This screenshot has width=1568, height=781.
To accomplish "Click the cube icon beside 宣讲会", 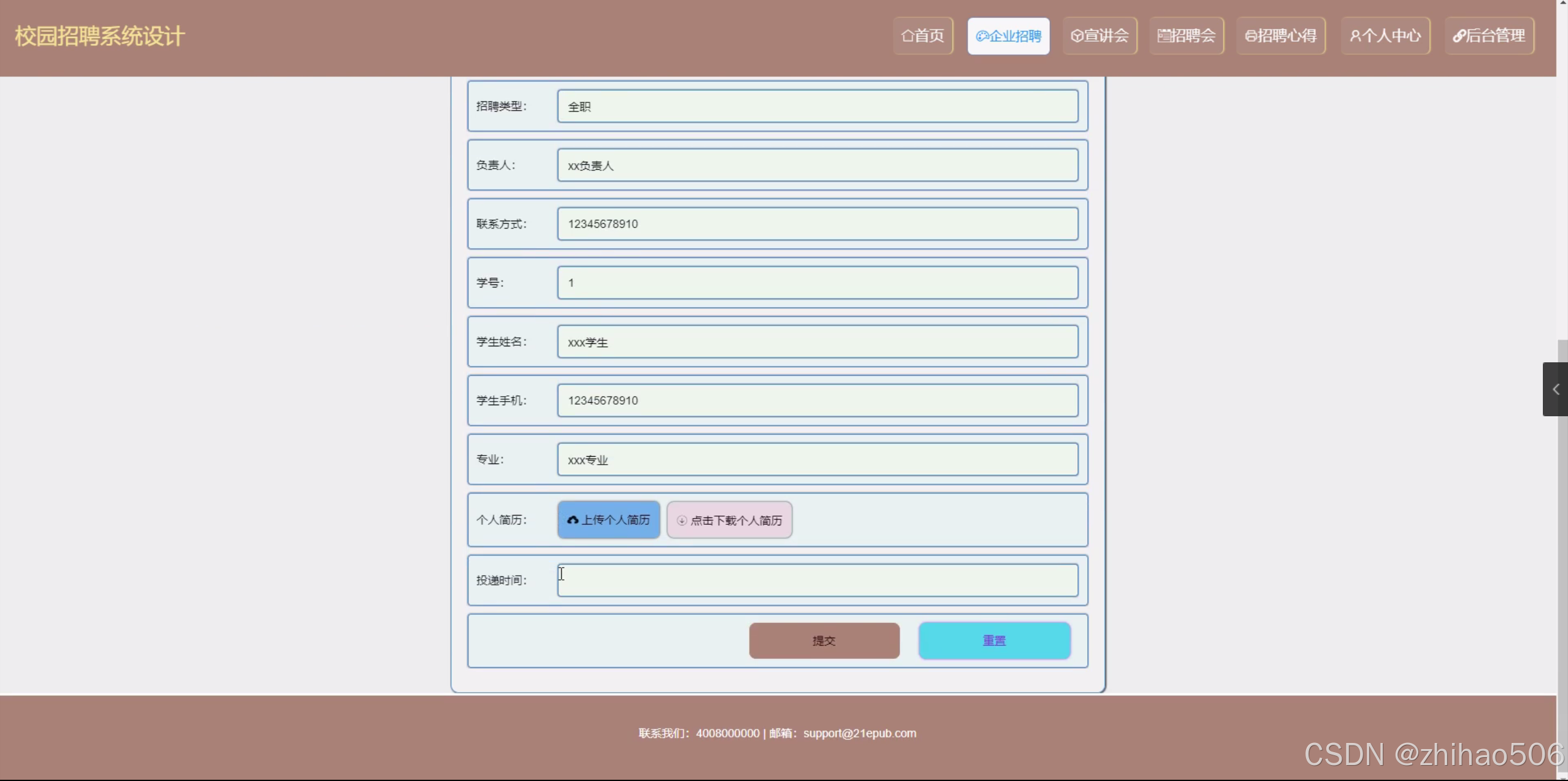I will point(1077,36).
